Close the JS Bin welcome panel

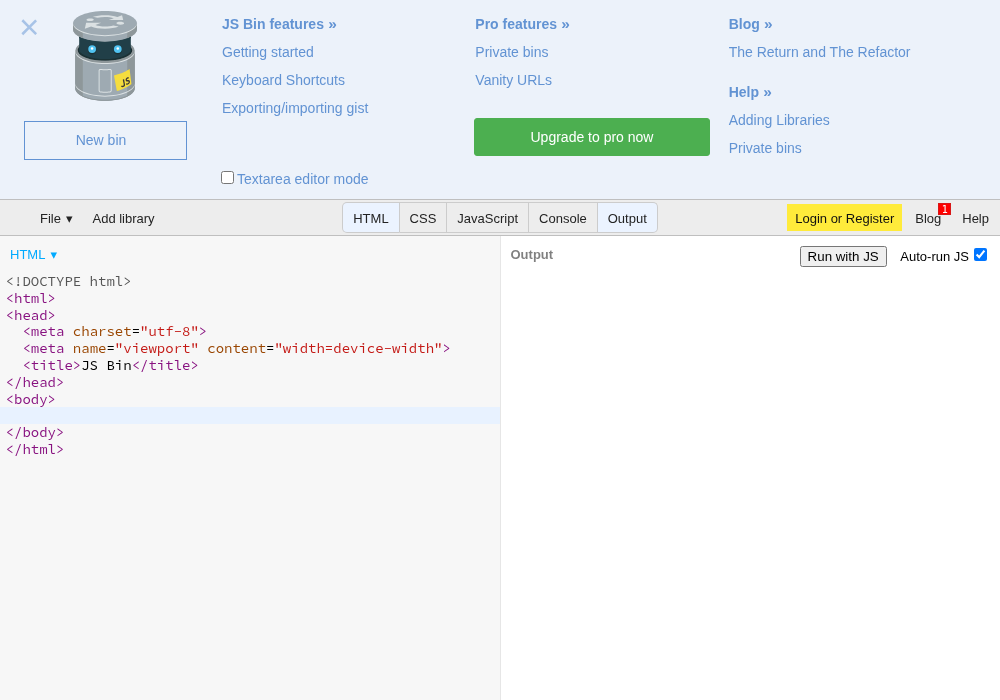29,27
